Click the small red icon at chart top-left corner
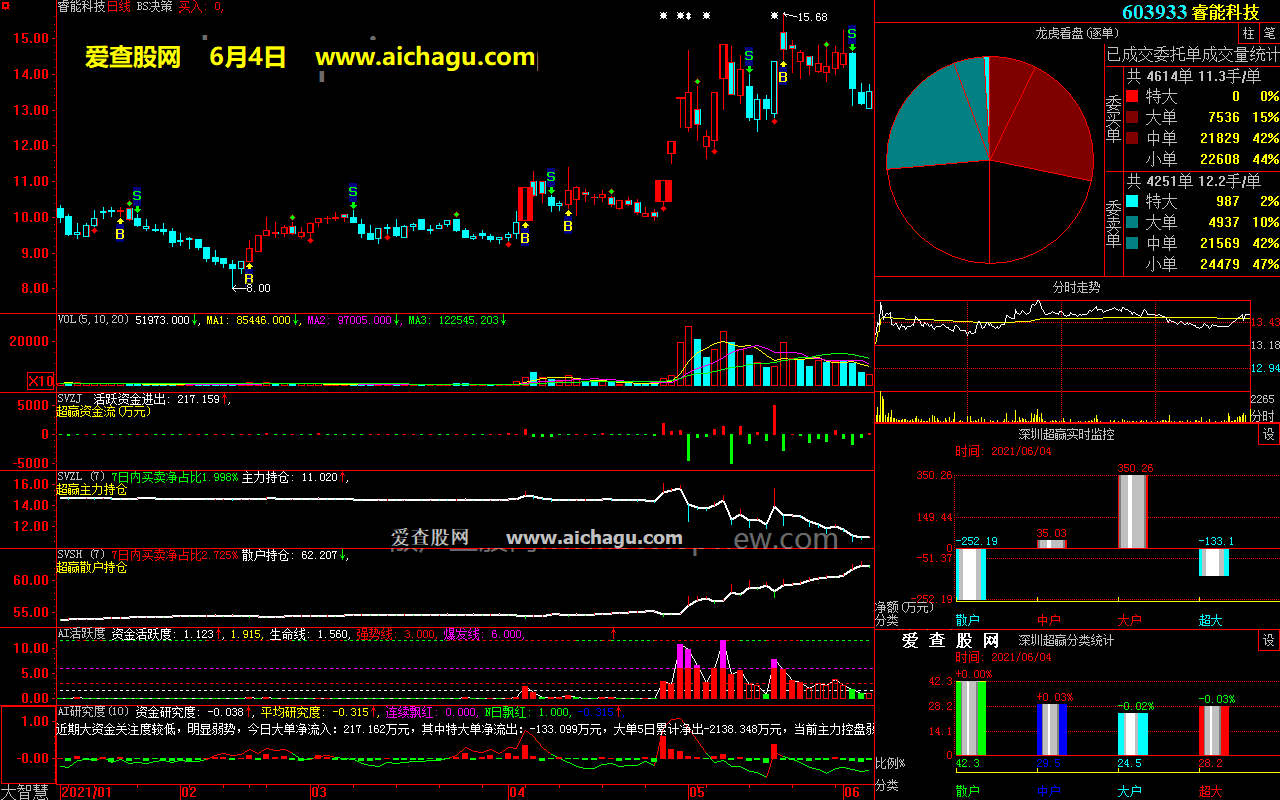Viewport: 1280px width, 800px height. (x=5, y=6)
